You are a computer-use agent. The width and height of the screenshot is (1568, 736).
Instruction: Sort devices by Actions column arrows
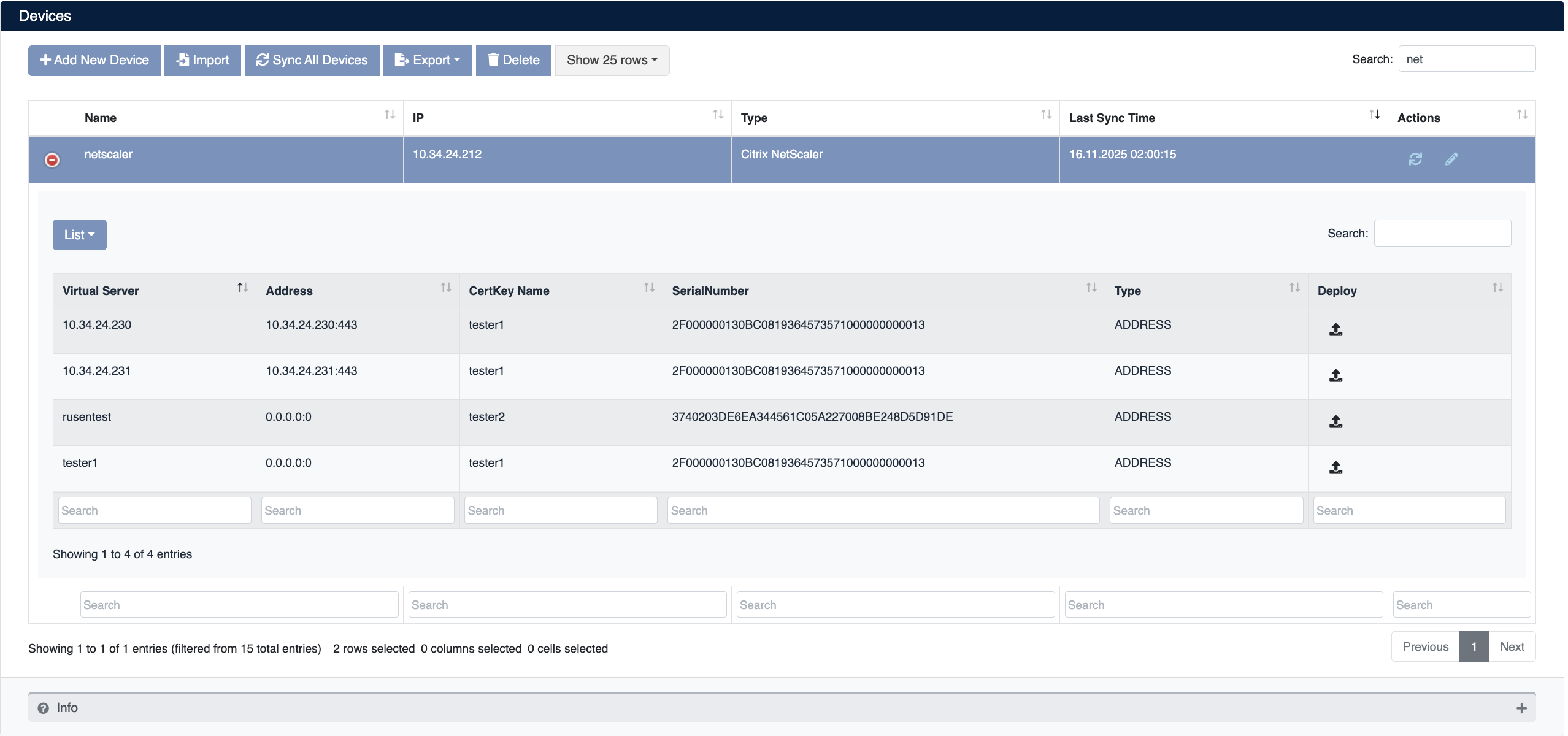(1522, 115)
